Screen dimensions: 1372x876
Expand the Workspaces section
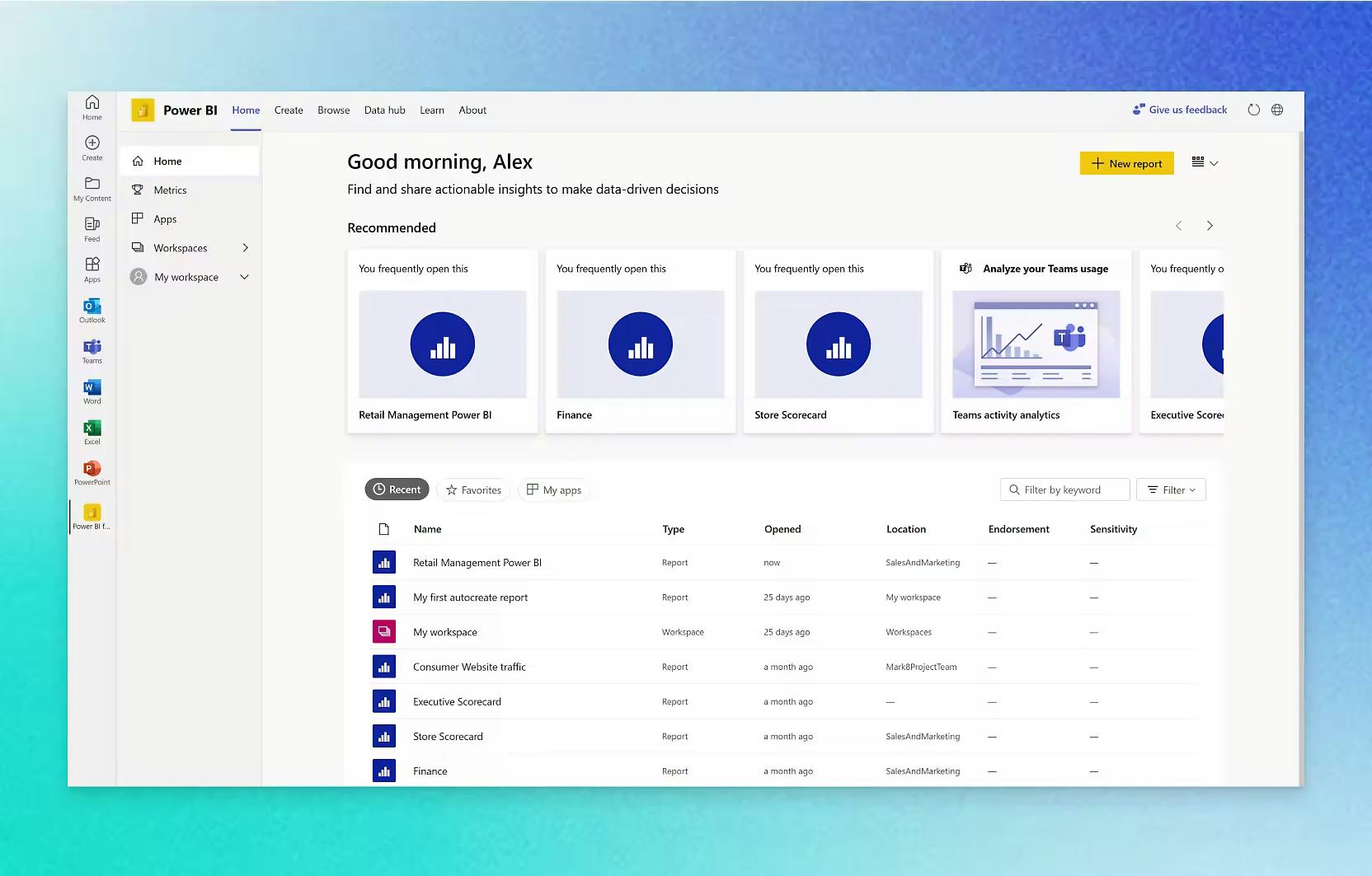pyautogui.click(x=245, y=247)
